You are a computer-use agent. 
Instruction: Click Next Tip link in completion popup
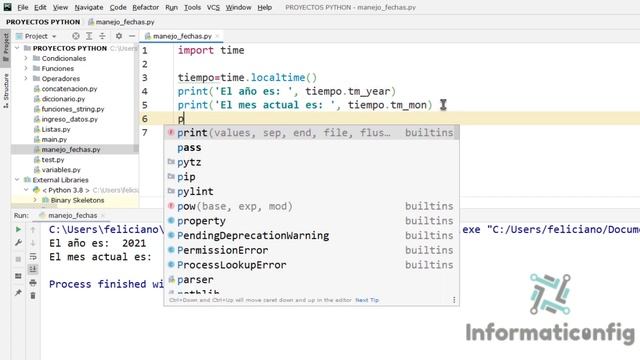click(367, 300)
